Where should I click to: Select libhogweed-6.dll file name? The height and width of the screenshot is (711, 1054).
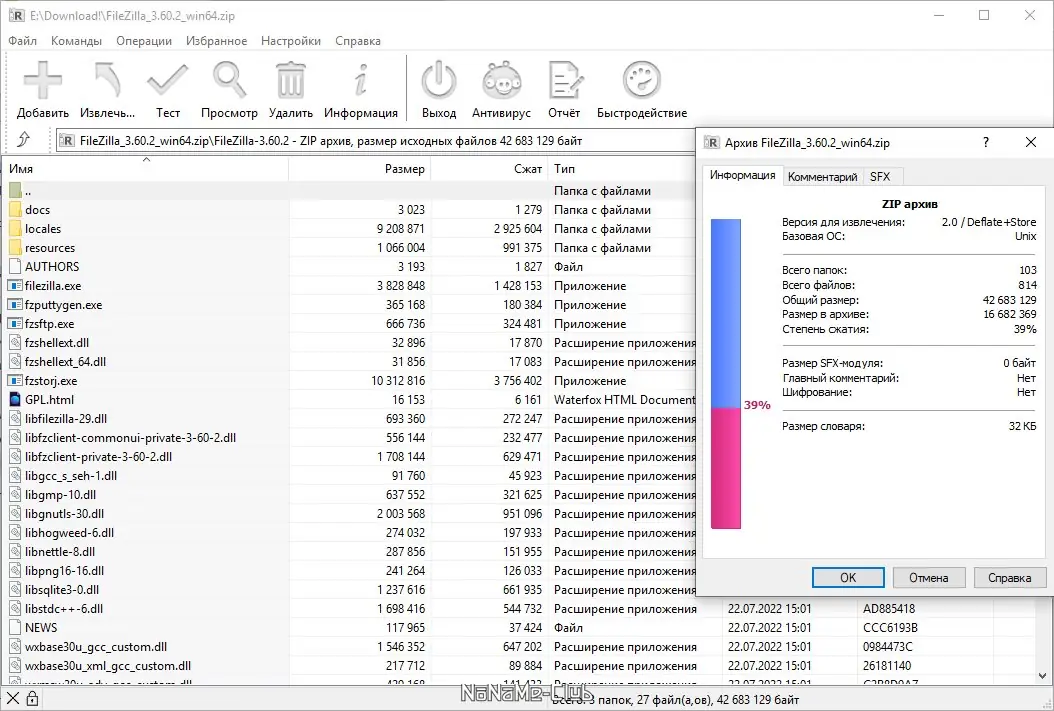point(69,533)
